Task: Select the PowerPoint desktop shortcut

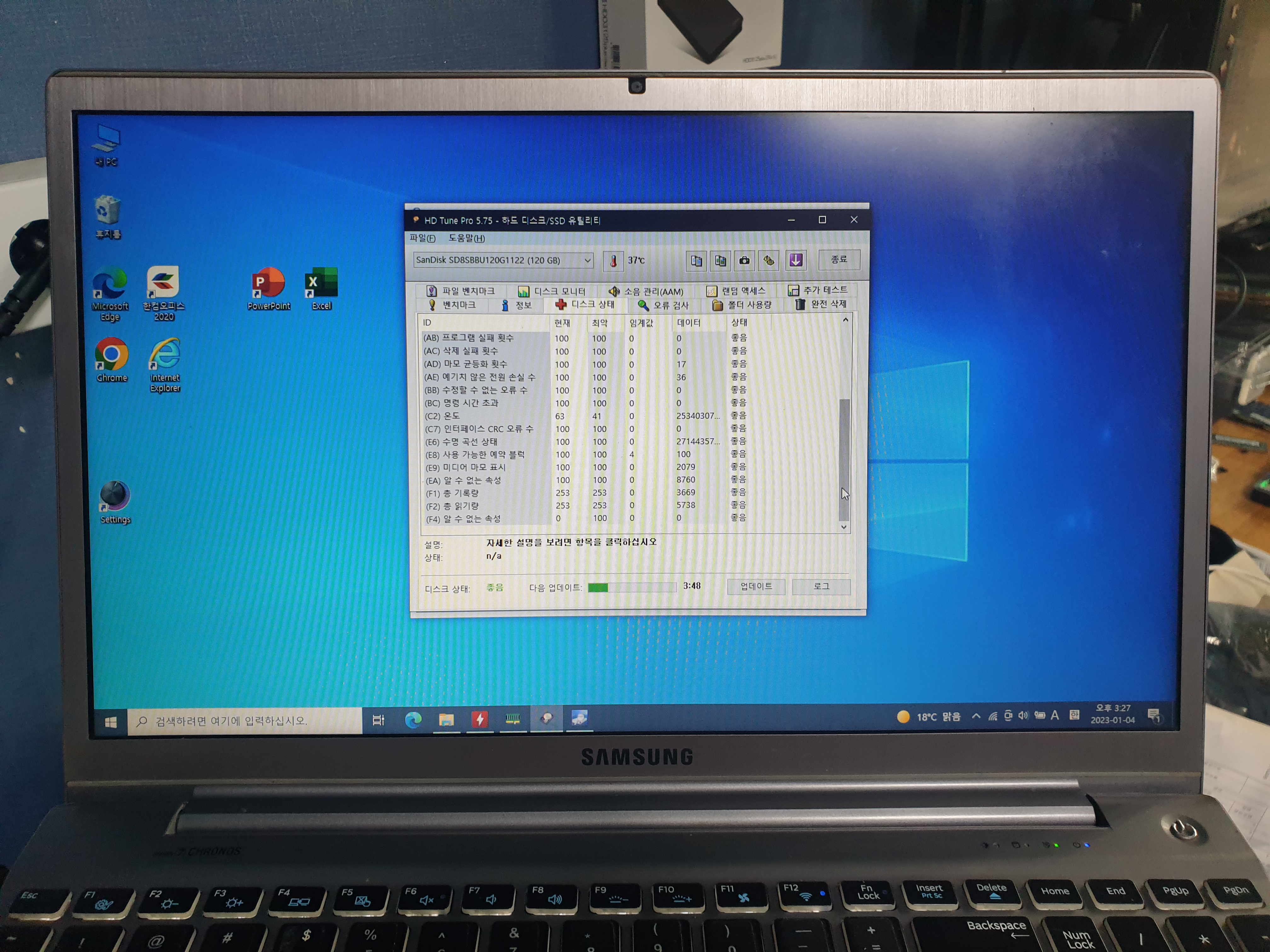Action: point(269,289)
